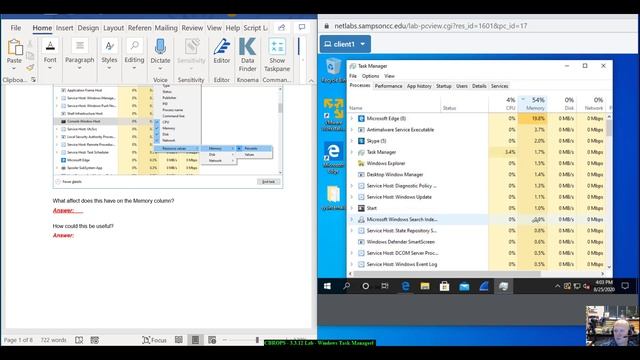640x360 pixels.
Task: Expand Microsoft Edge (8) process group
Action: click(352, 118)
